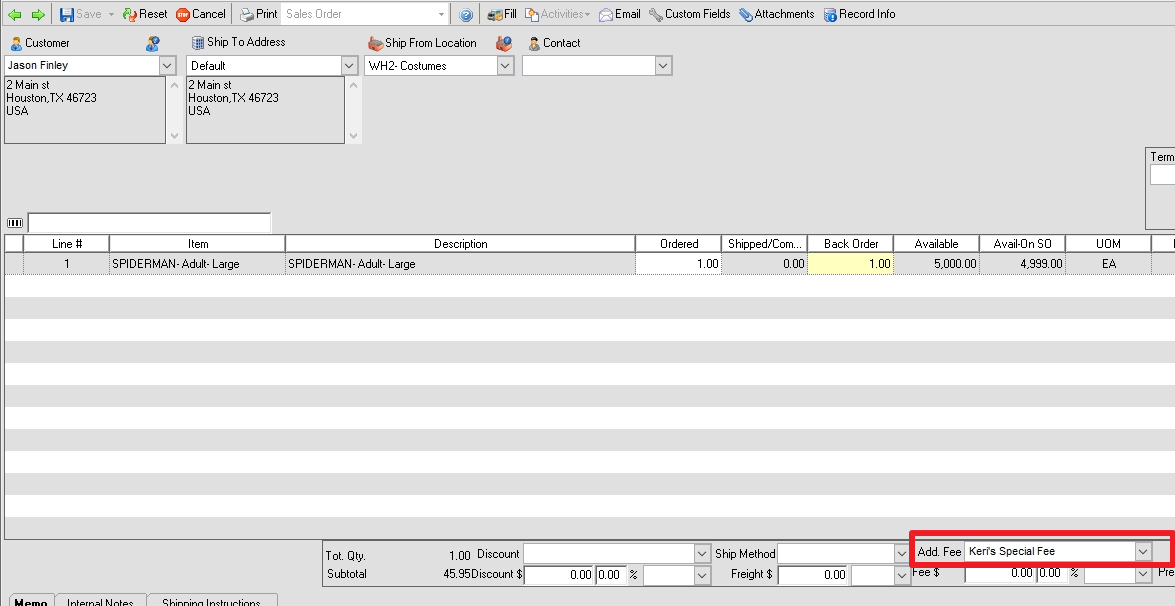This screenshot has width=1175, height=606.
Task: Click the Ship To Address building icon
Action: (x=198, y=43)
